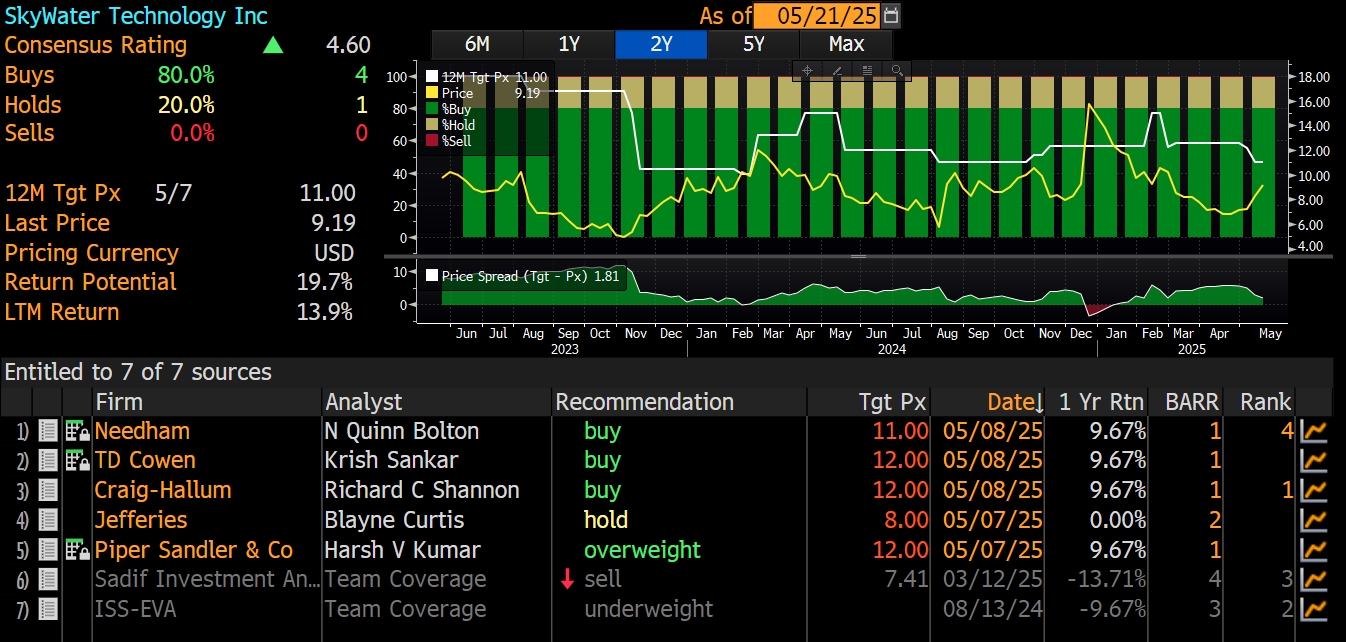Switch to the Max chart period tab
Viewport: 1346px width, 642px height.
point(845,44)
